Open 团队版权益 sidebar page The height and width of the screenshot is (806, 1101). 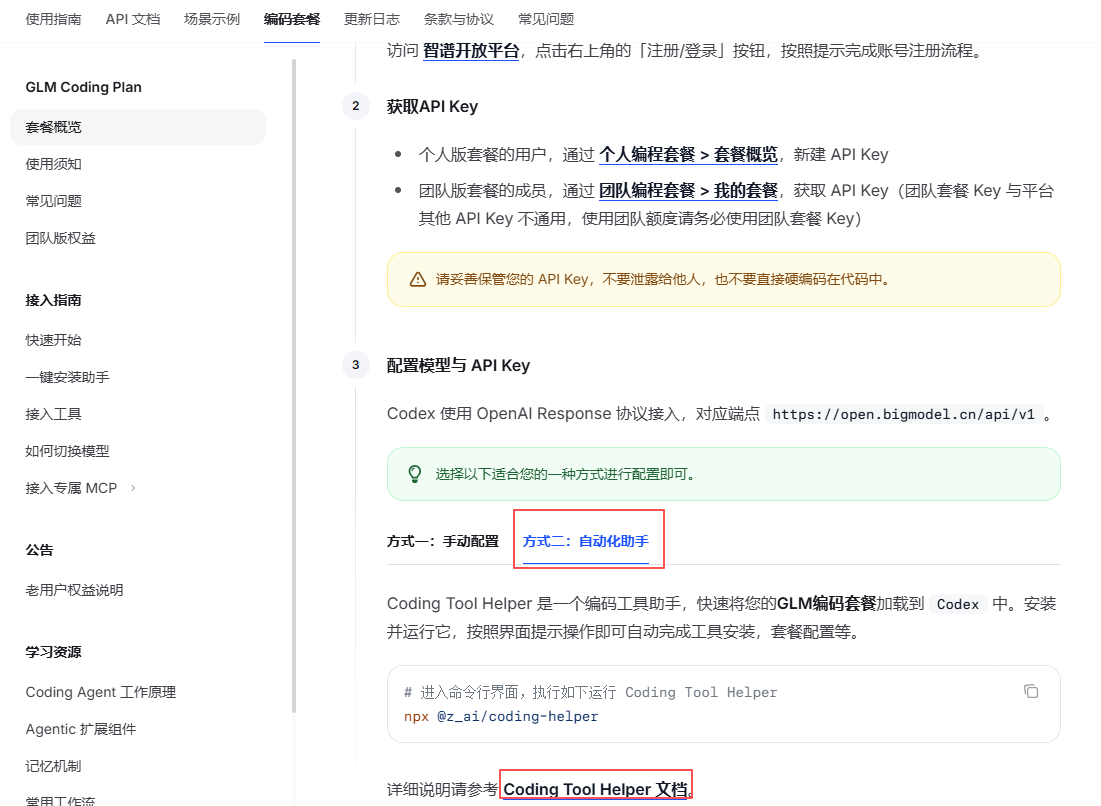(60, 238)
